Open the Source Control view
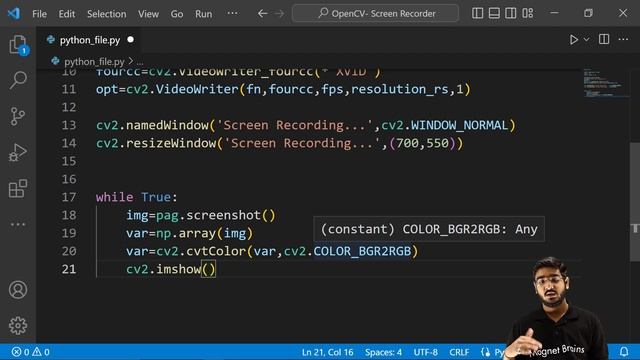This screenshot has height=360, width=640. point(18,116)
